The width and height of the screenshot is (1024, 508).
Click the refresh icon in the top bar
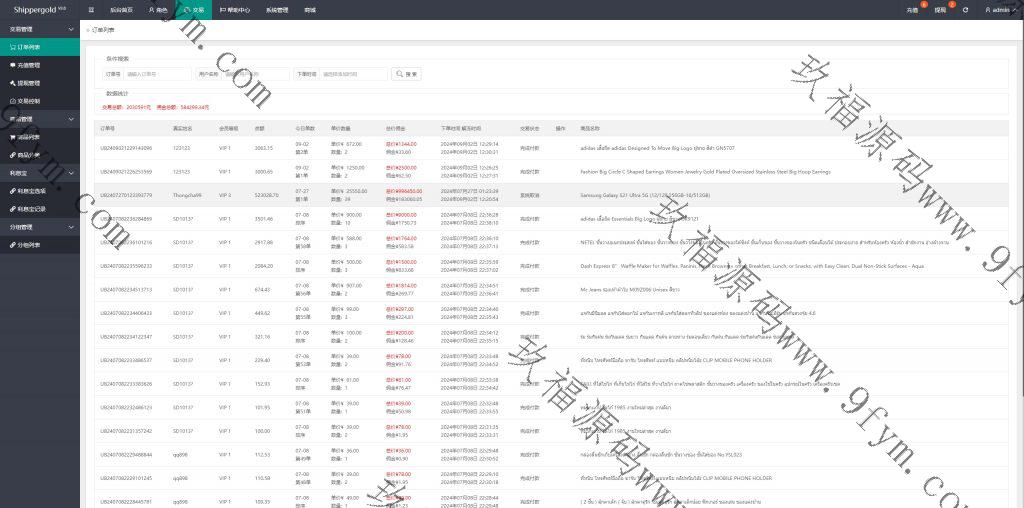(965, 9)
